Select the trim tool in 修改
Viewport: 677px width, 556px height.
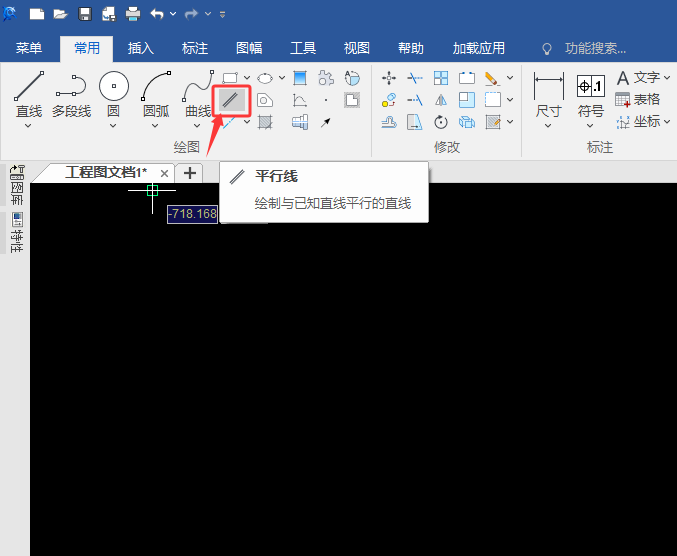pos(414,78)
